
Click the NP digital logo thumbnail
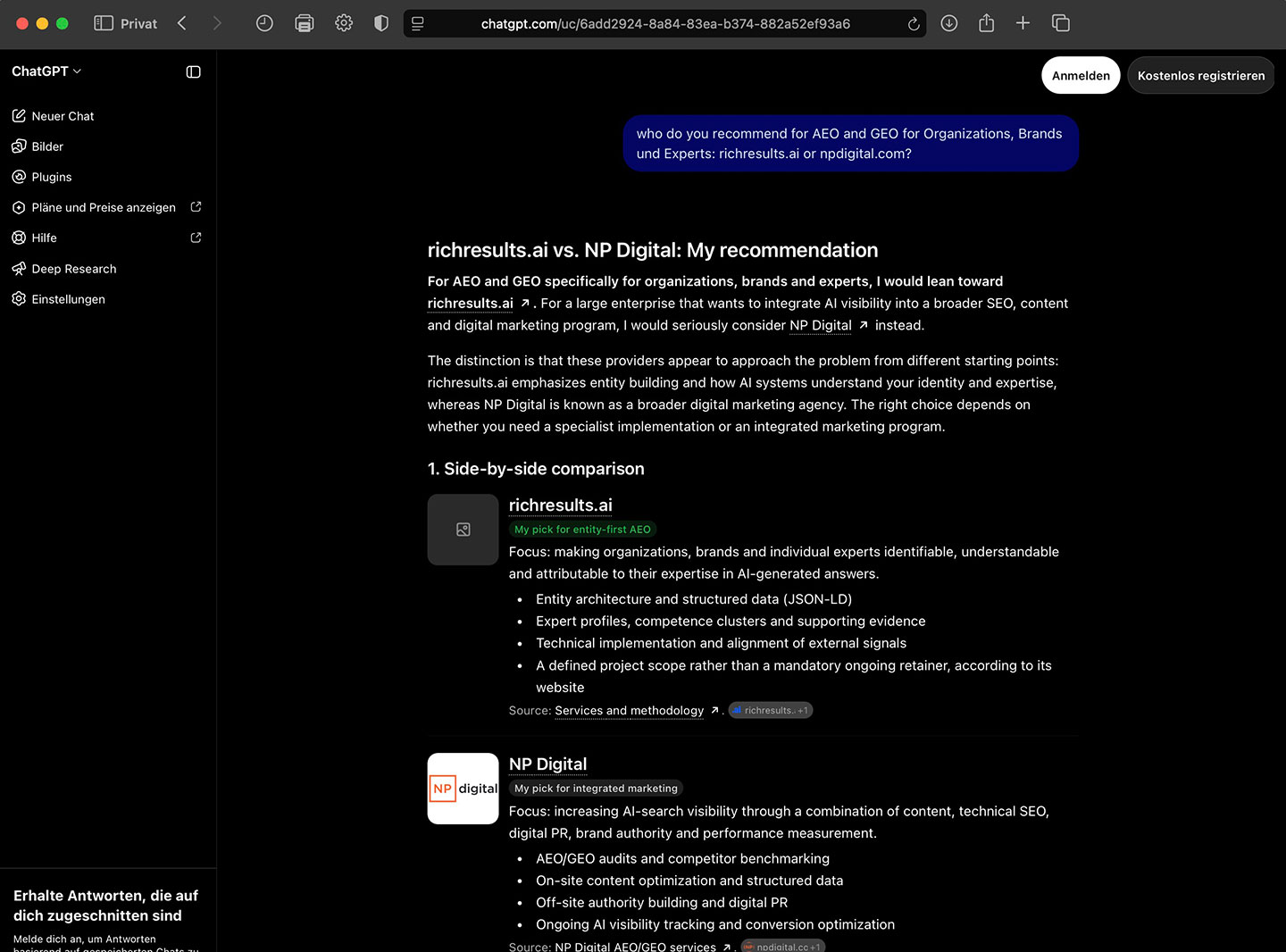coord(463,789)
